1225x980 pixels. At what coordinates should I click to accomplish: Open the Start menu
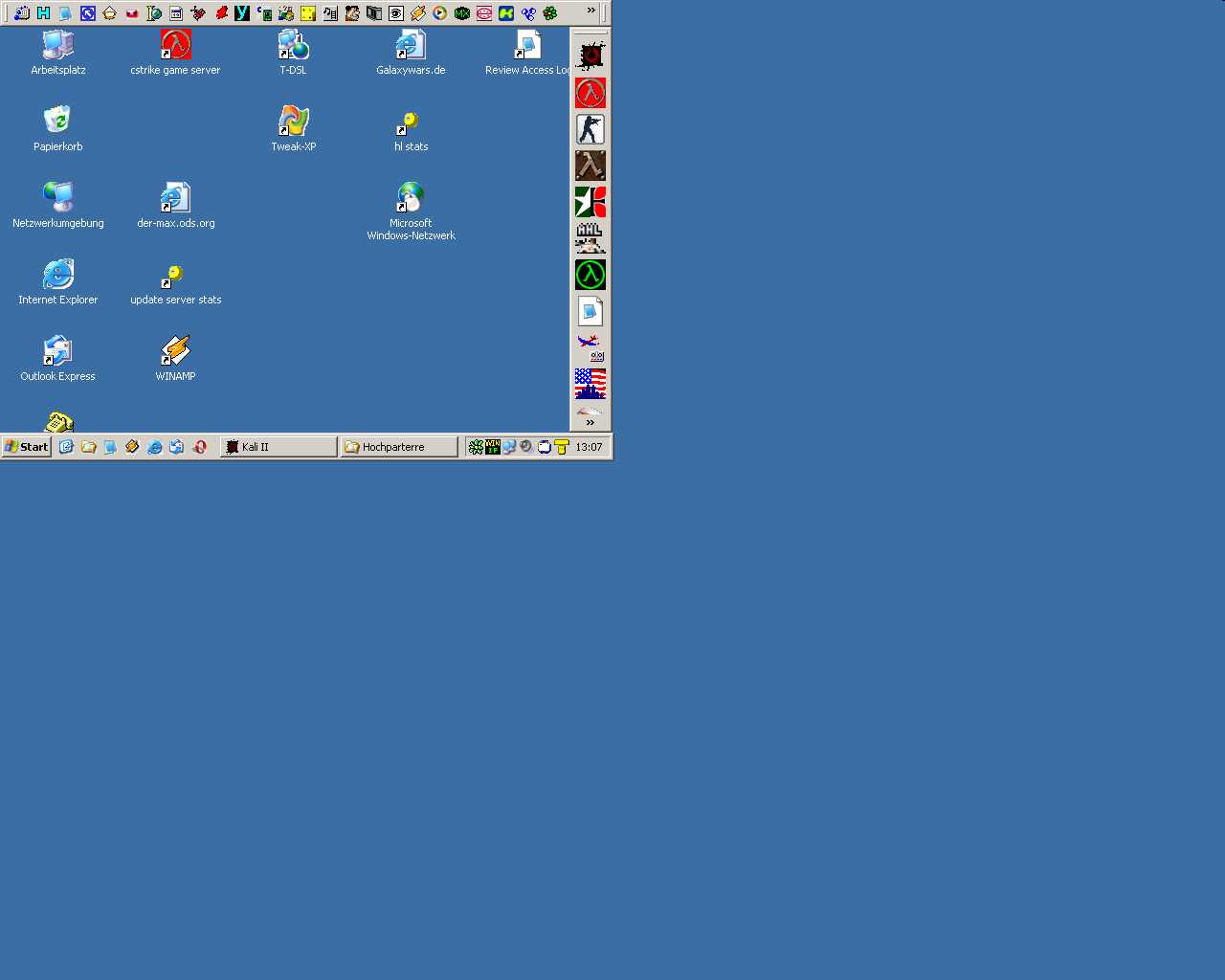pyautogui.click(x=25, y=446)
